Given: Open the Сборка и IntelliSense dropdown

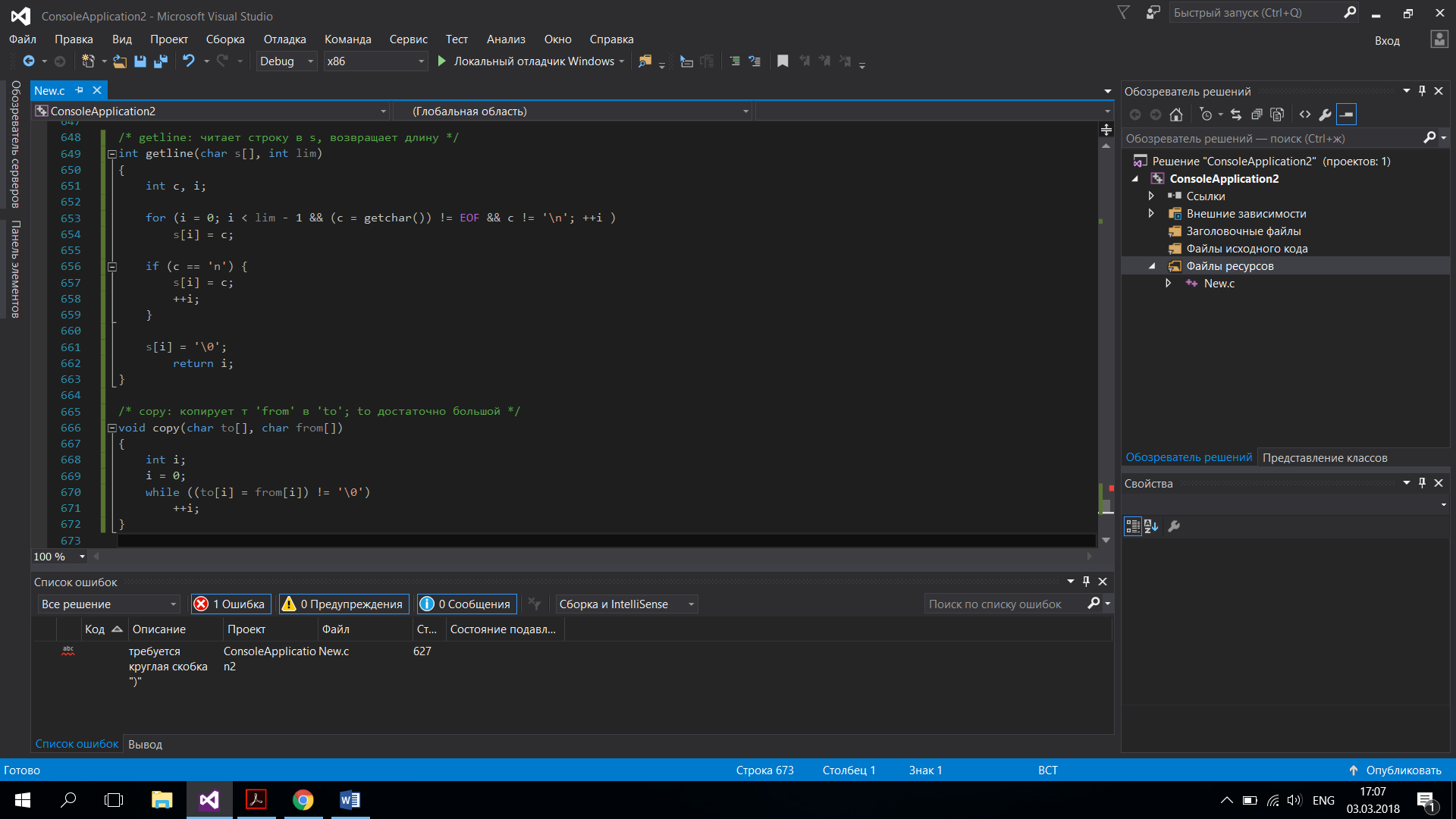Looking at the screenshot, I should tap(626, 604).
